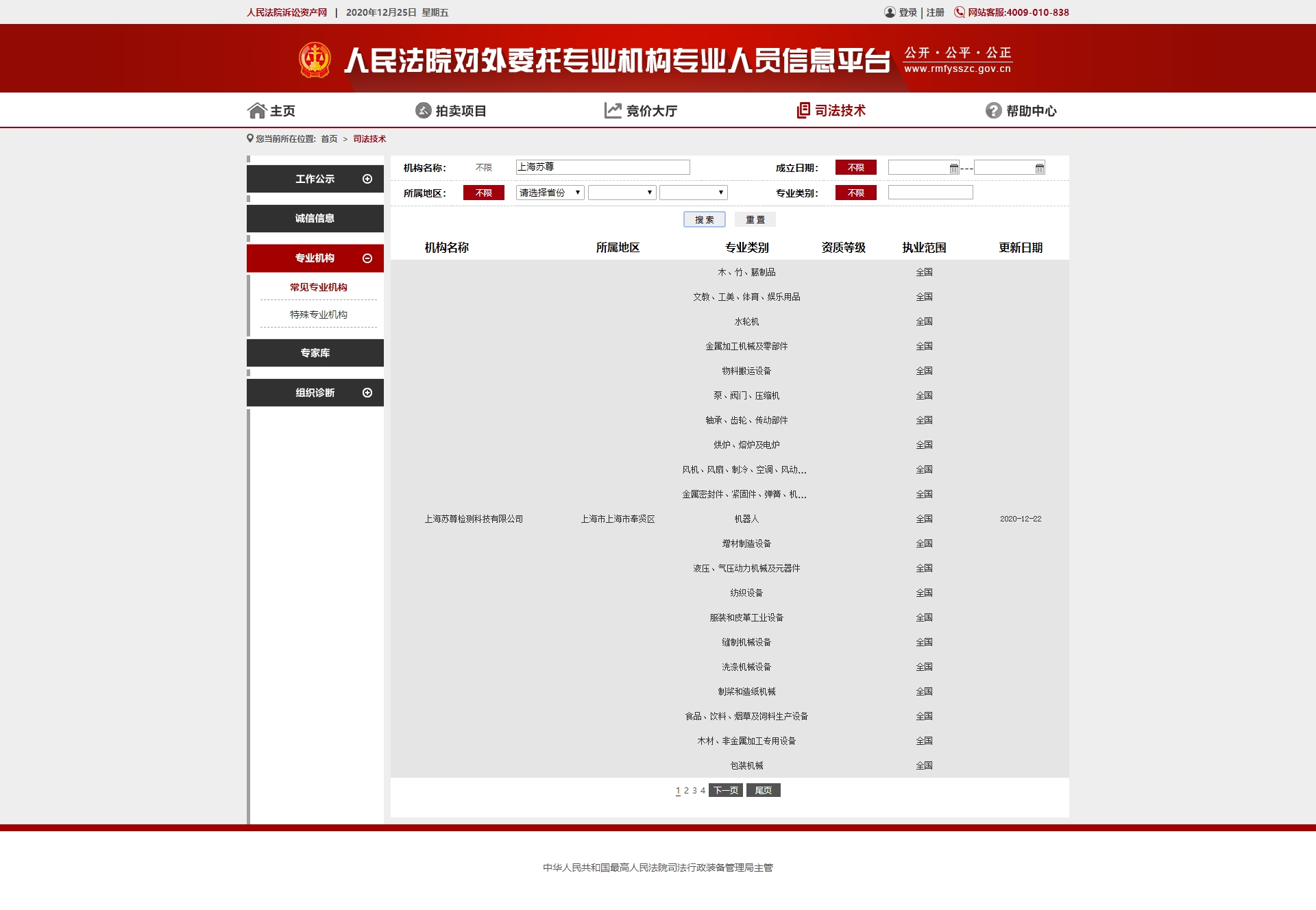Focus the 成立日期 start date field
Screen dimensions: 1316x910
point(924,167)
